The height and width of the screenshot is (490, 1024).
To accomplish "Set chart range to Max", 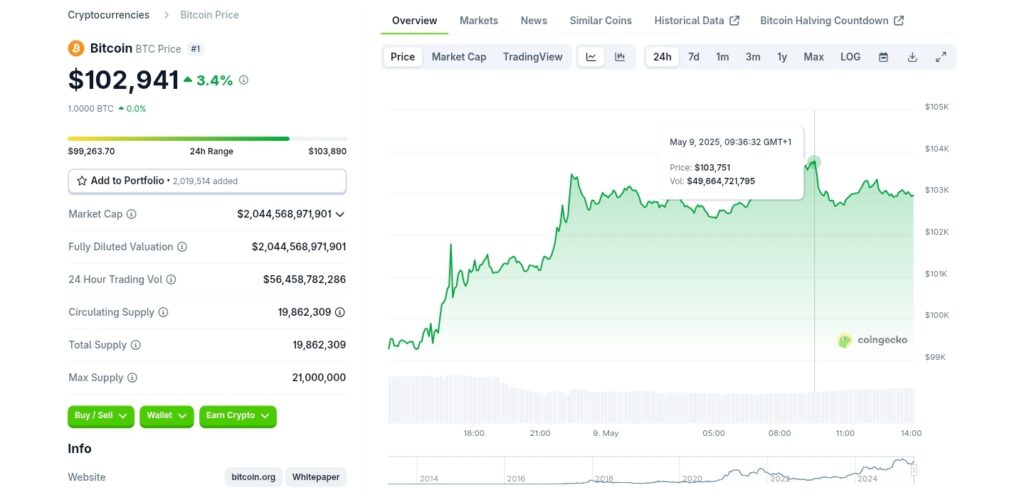I will click(814, 57).
